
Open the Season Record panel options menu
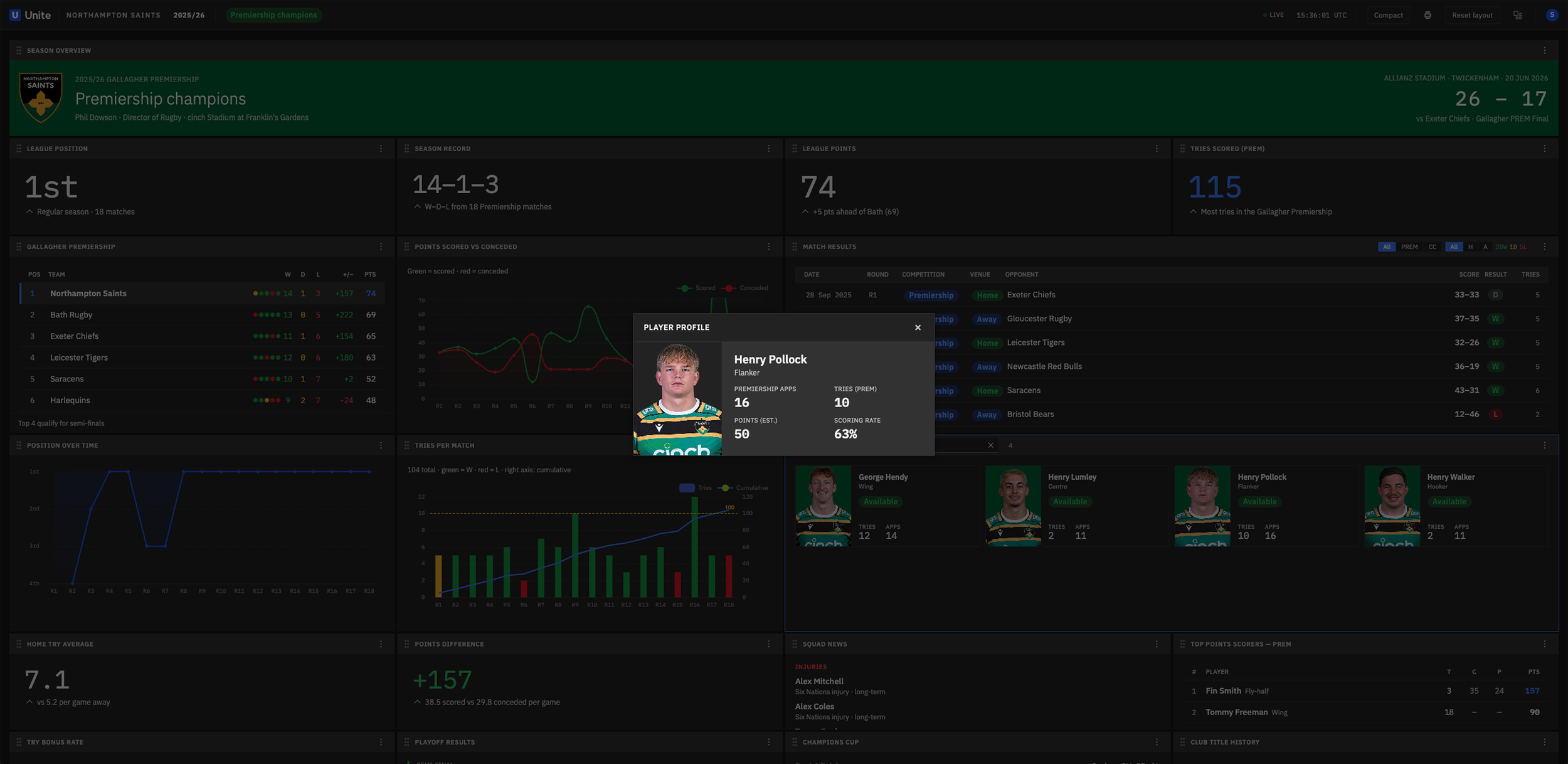pos(769,149)
